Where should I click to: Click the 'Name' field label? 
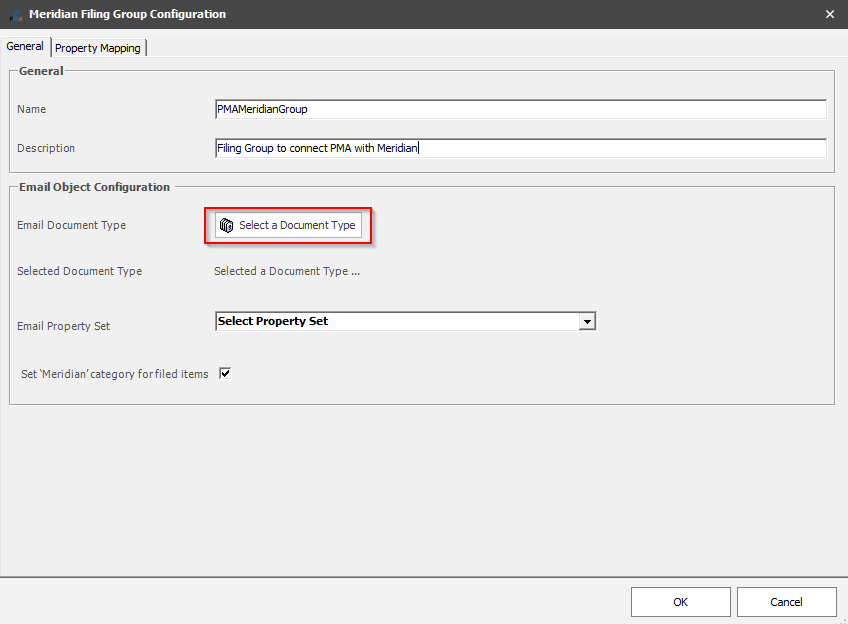pos(31,109)
